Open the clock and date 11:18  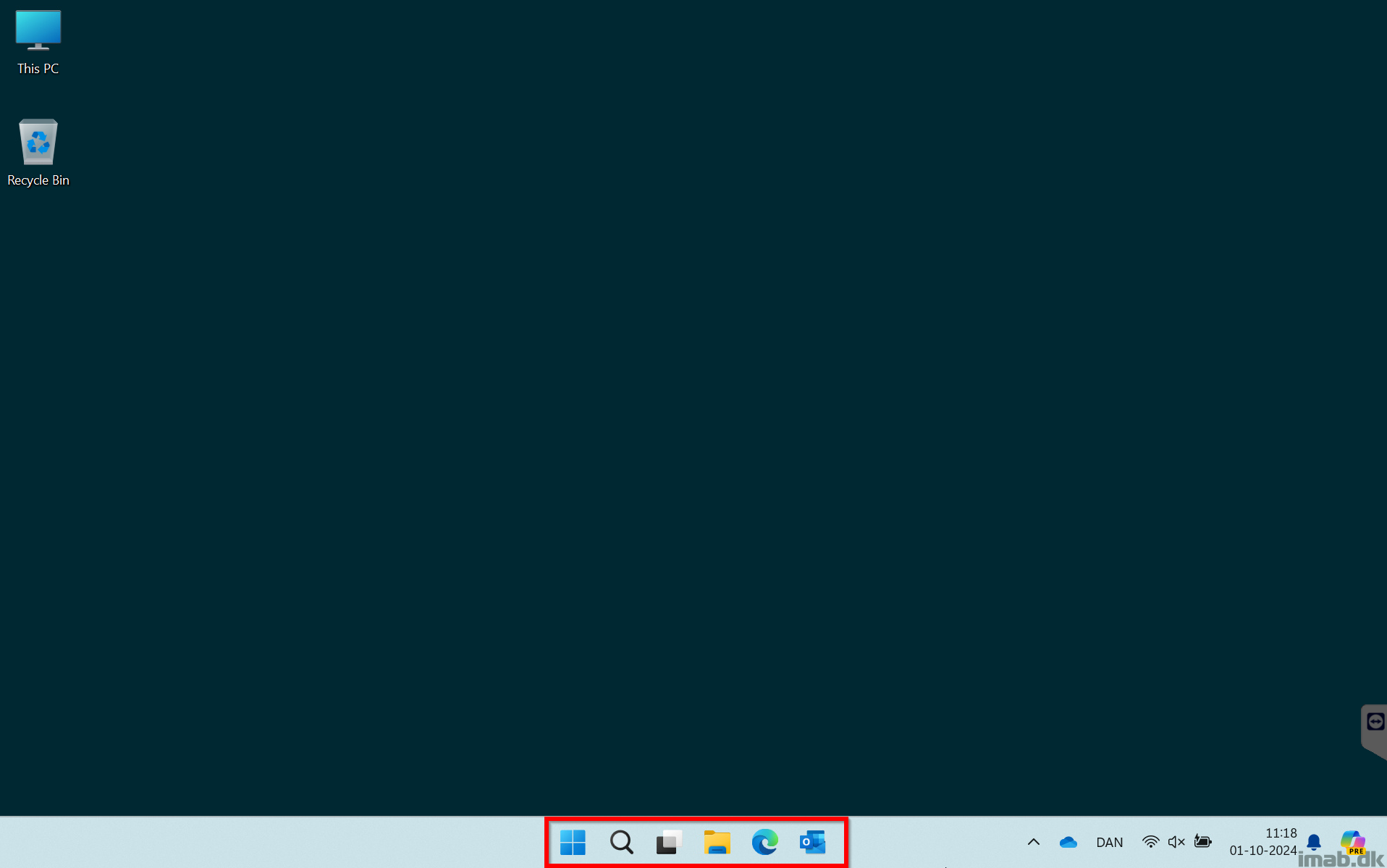1263,842
